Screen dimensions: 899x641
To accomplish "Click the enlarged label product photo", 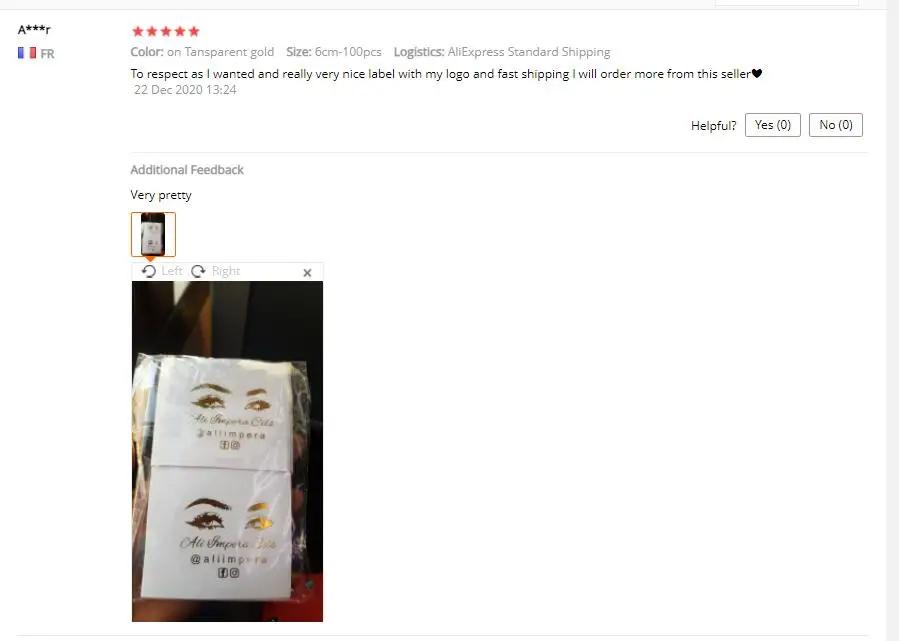I will point(227,451).
